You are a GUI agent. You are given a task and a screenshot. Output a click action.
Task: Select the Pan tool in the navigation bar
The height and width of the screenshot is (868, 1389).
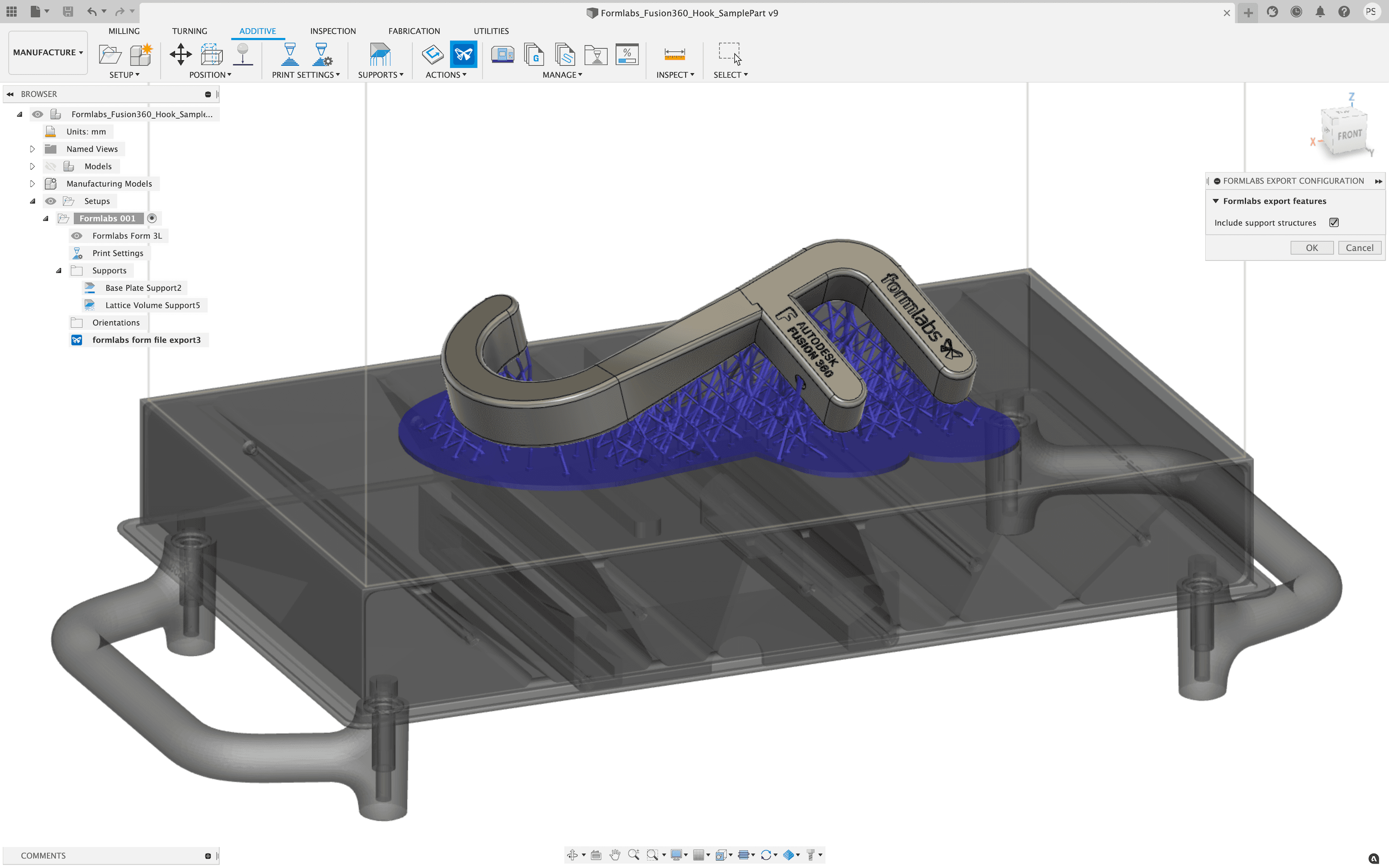[x=616, y=854]
